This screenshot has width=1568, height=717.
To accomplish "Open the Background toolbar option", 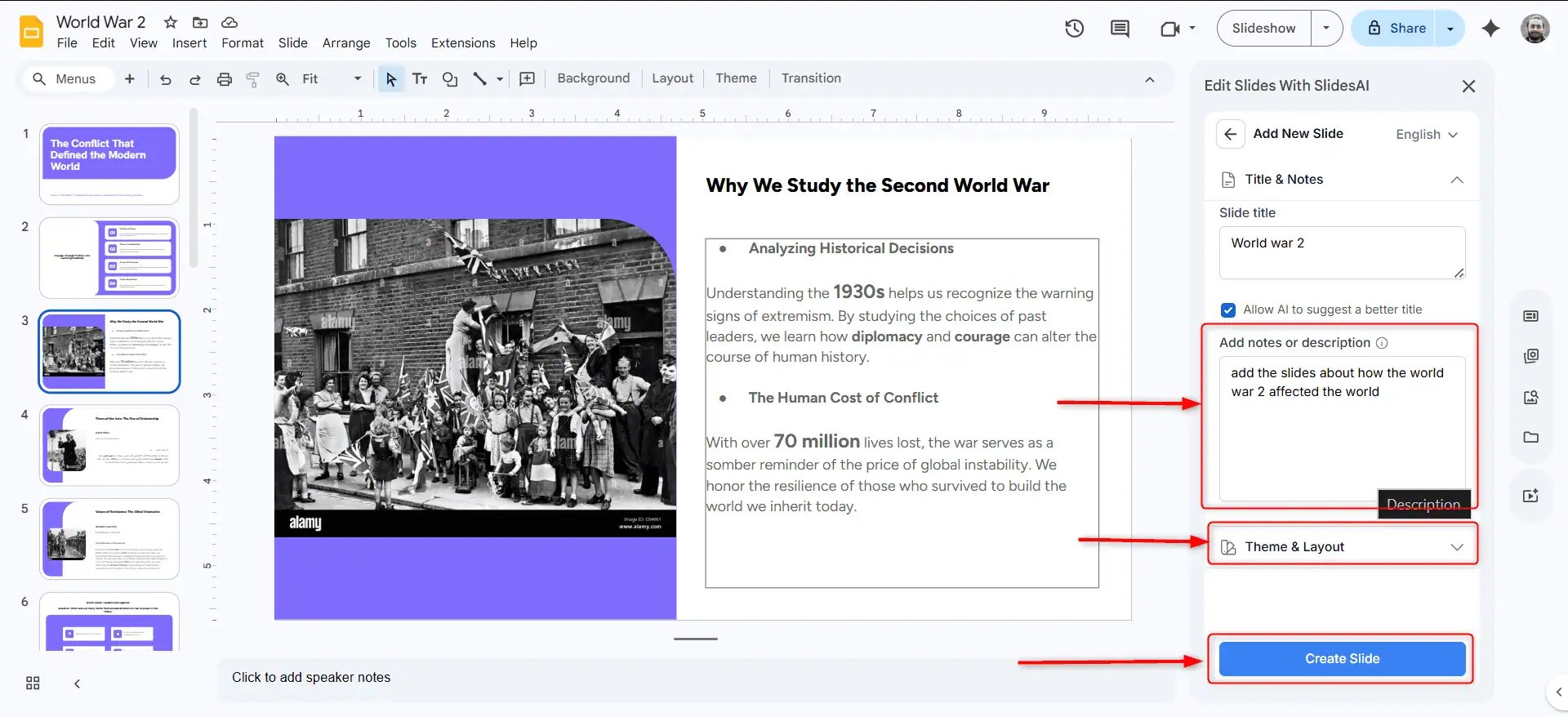I will (x=594, y=78).
